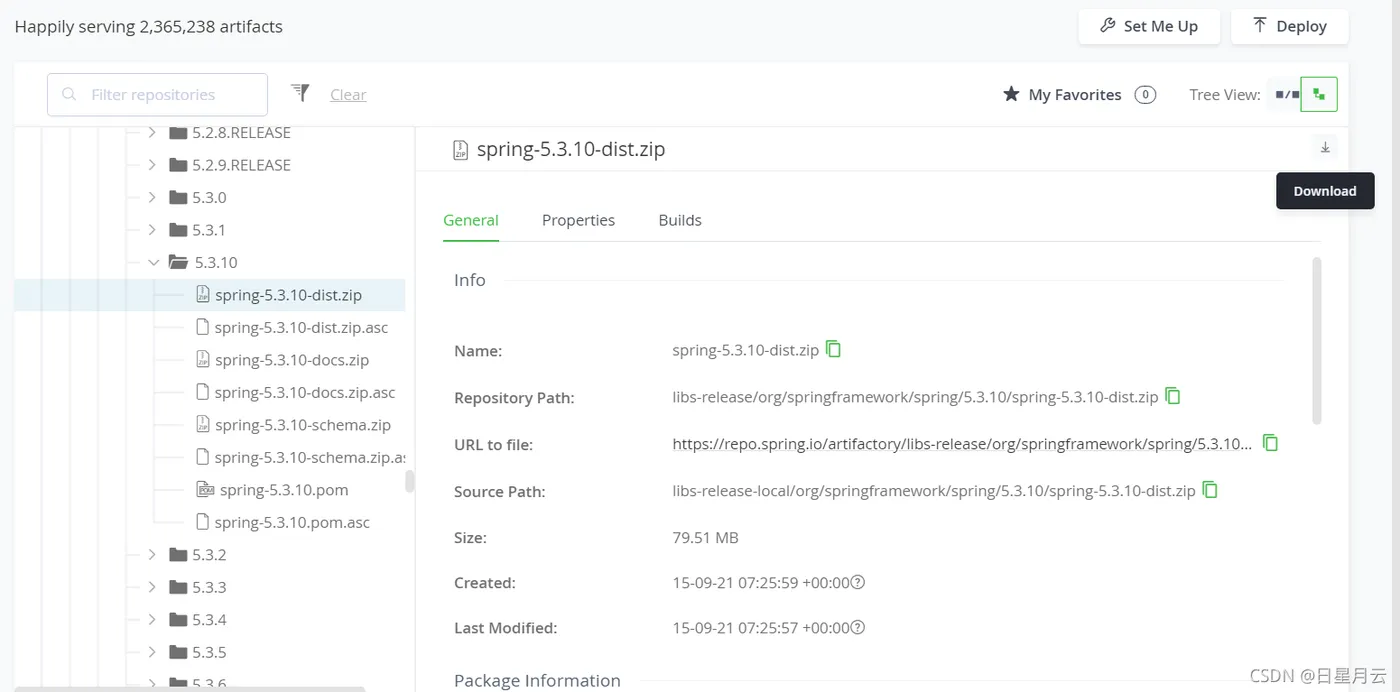
Task: Copy the URL to file
Action: pyautogui.click(x=1271, y=442)
